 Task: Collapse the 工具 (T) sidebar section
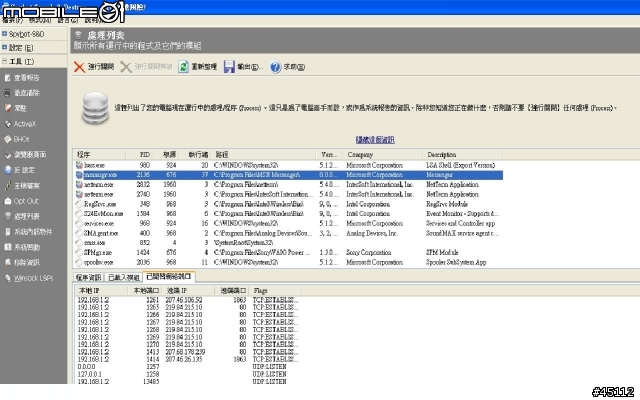[x=4, y=62]
